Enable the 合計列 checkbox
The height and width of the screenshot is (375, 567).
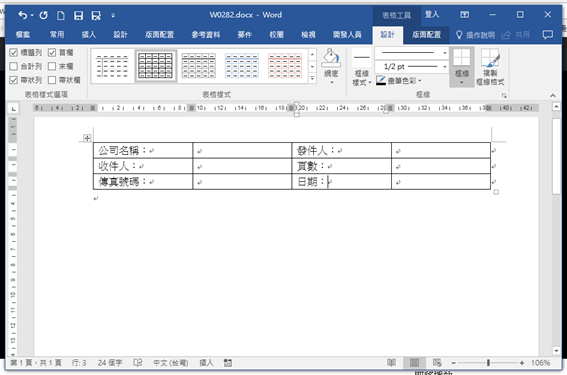pyautogui.click(x=13, y=66)
